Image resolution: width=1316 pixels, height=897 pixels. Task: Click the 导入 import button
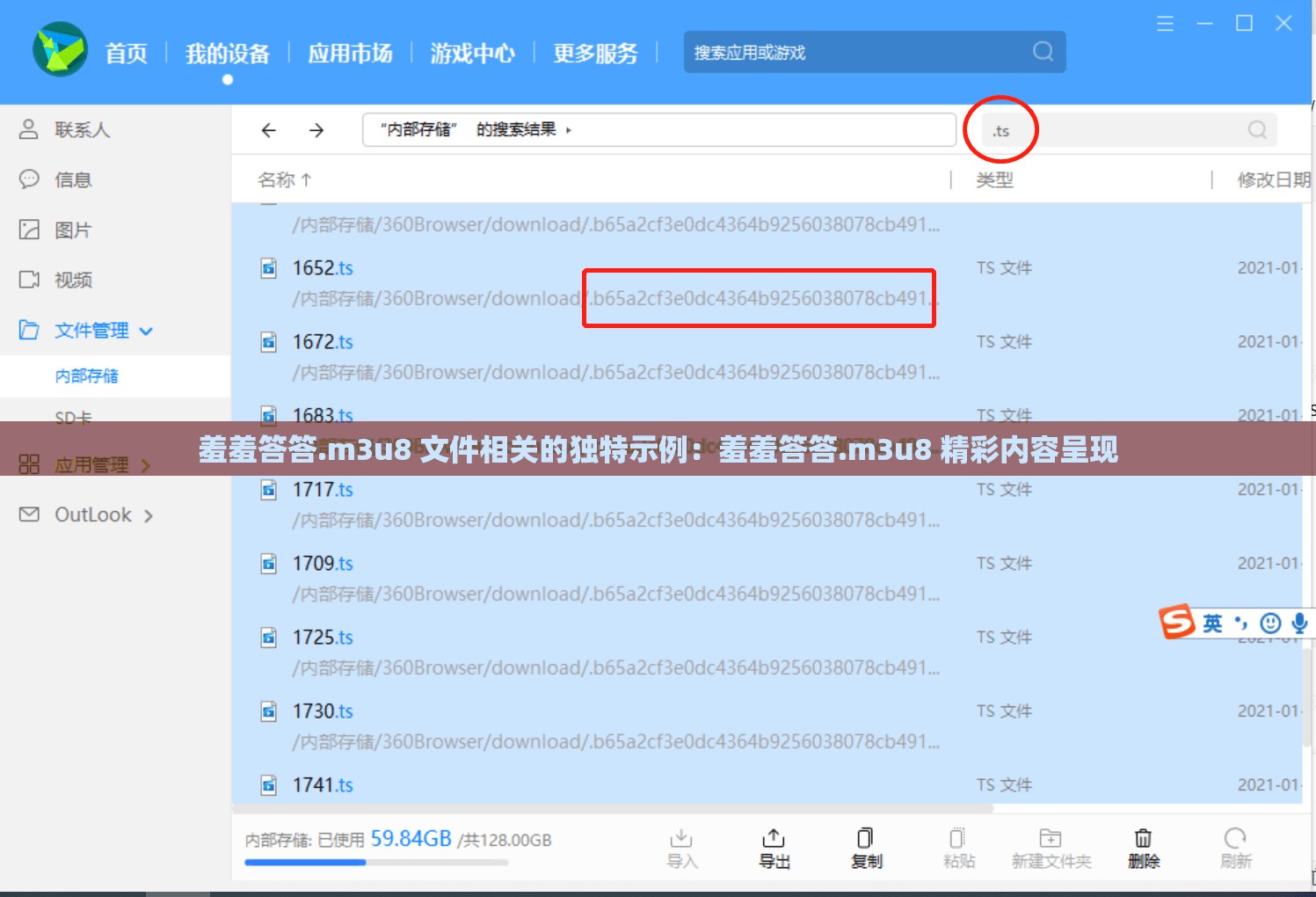(x=682, y=849)
